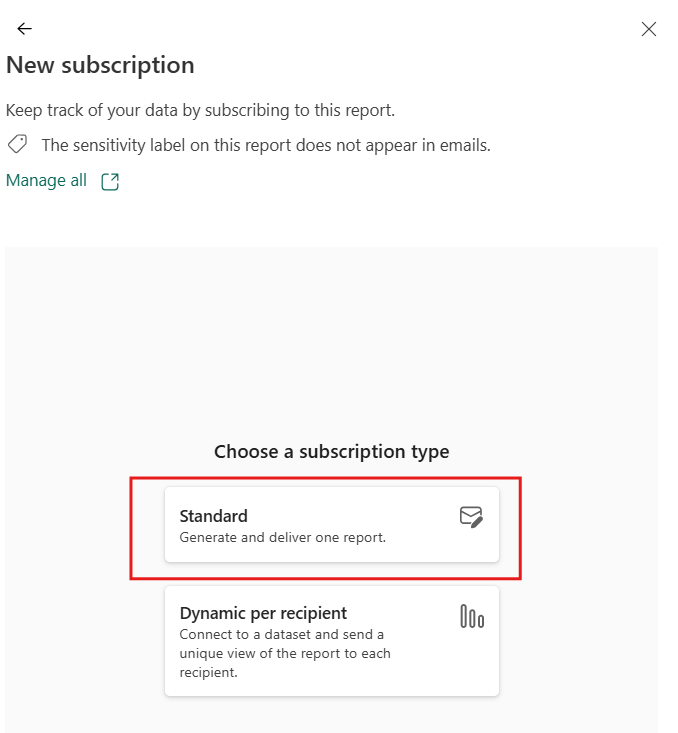Image resolution: width=678 pixels, height=733 pixels.
Task: Click the sensitivity label notice text
Action: click(266, 145)
